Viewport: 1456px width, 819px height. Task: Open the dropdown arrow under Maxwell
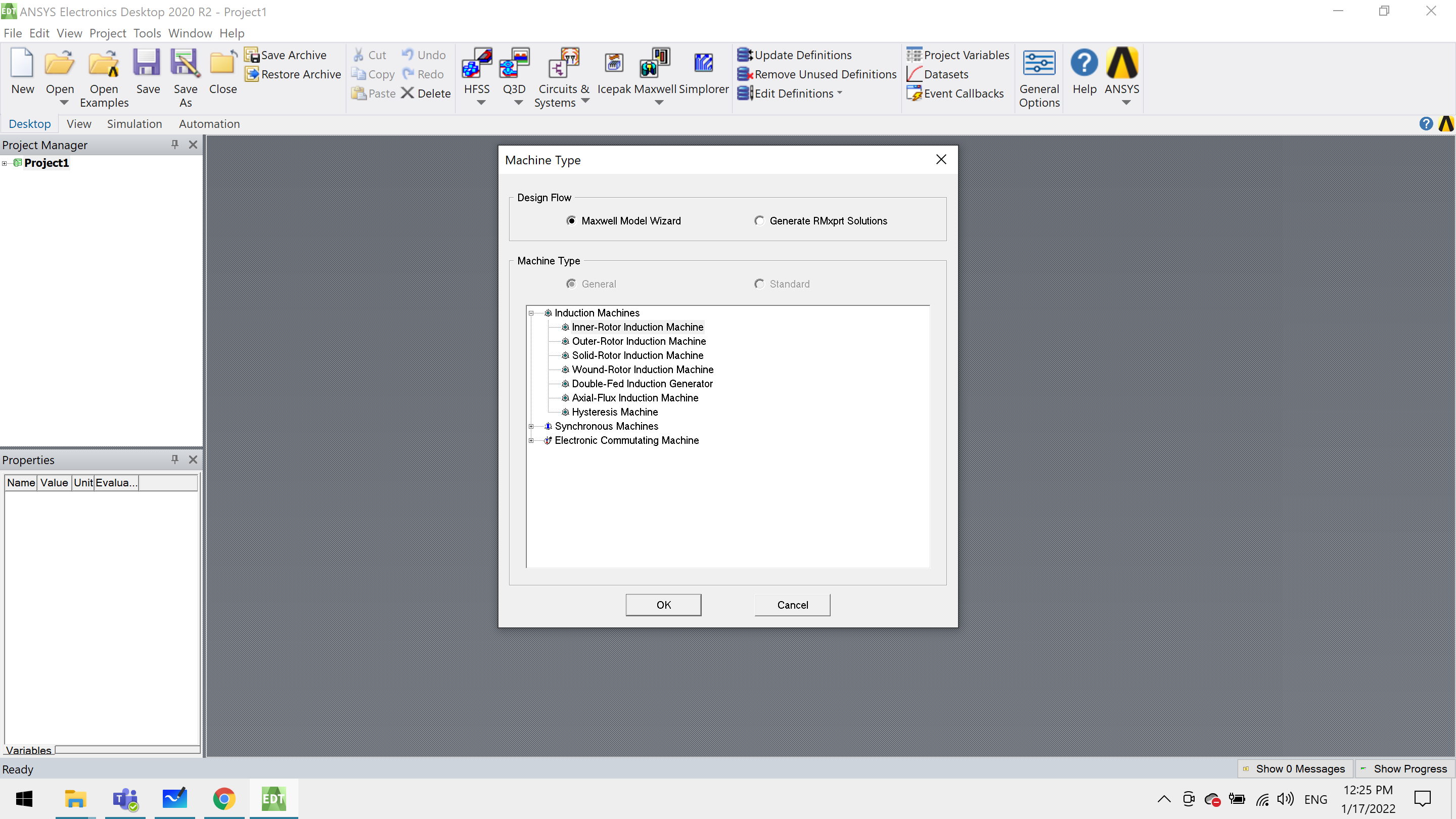tap(659, 103)
